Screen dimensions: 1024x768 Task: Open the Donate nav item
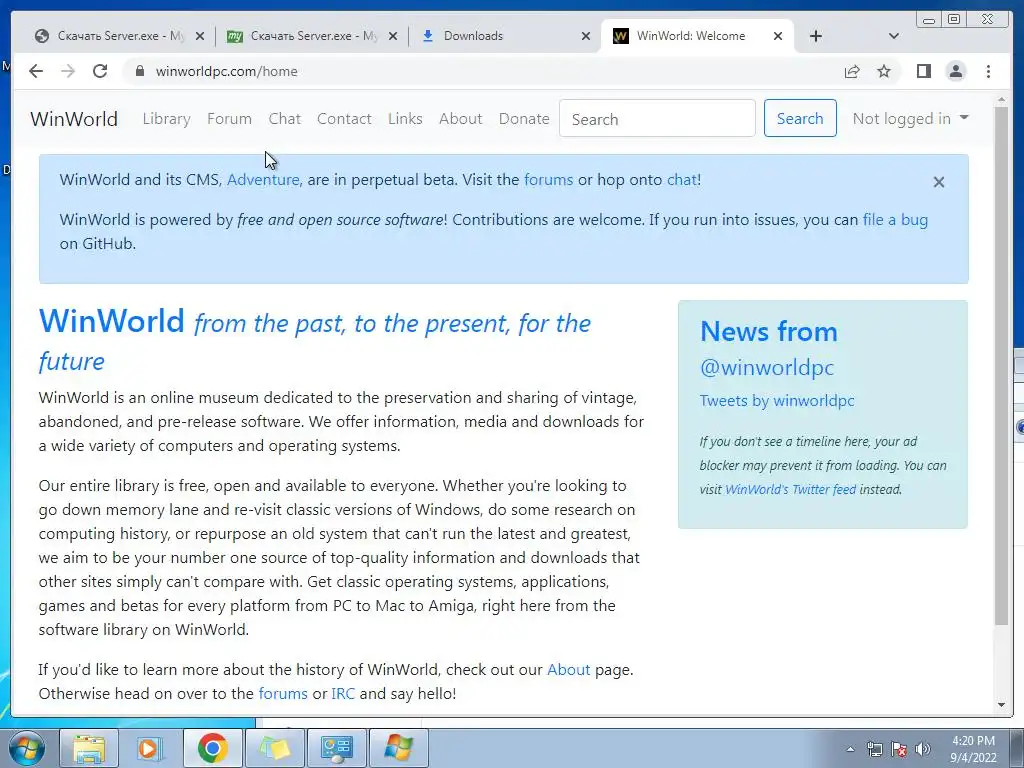(524, 118)
